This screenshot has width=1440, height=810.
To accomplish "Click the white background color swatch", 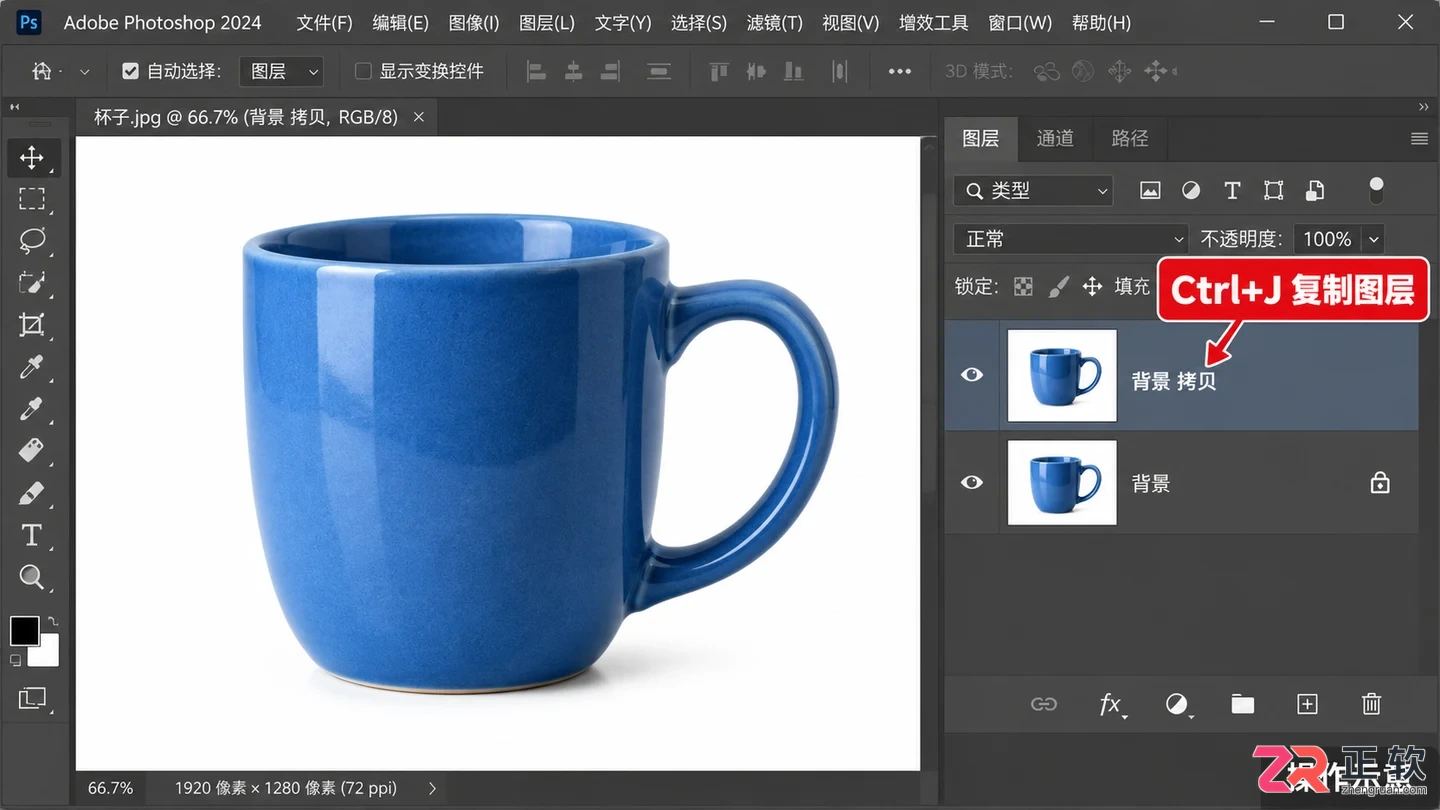I will 47,653.
